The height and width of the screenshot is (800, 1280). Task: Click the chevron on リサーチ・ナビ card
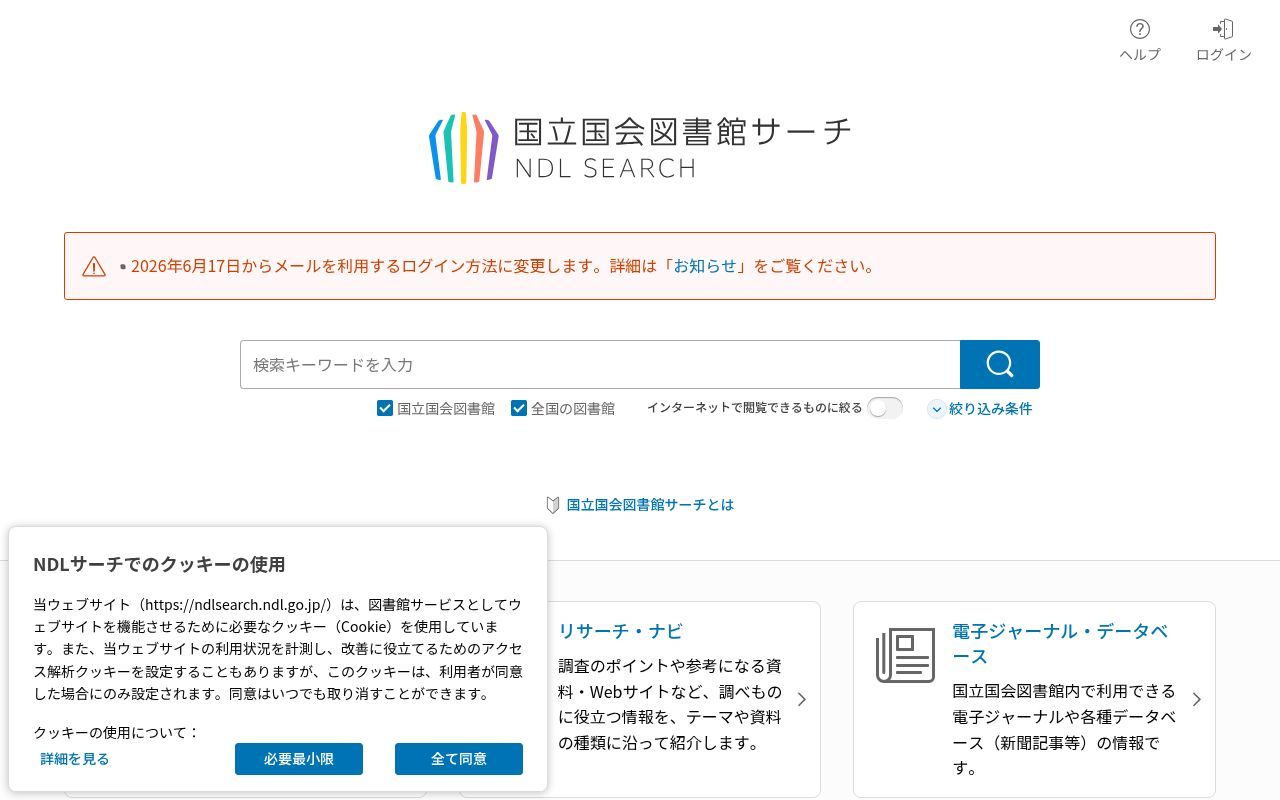click(x=801, y=699)
